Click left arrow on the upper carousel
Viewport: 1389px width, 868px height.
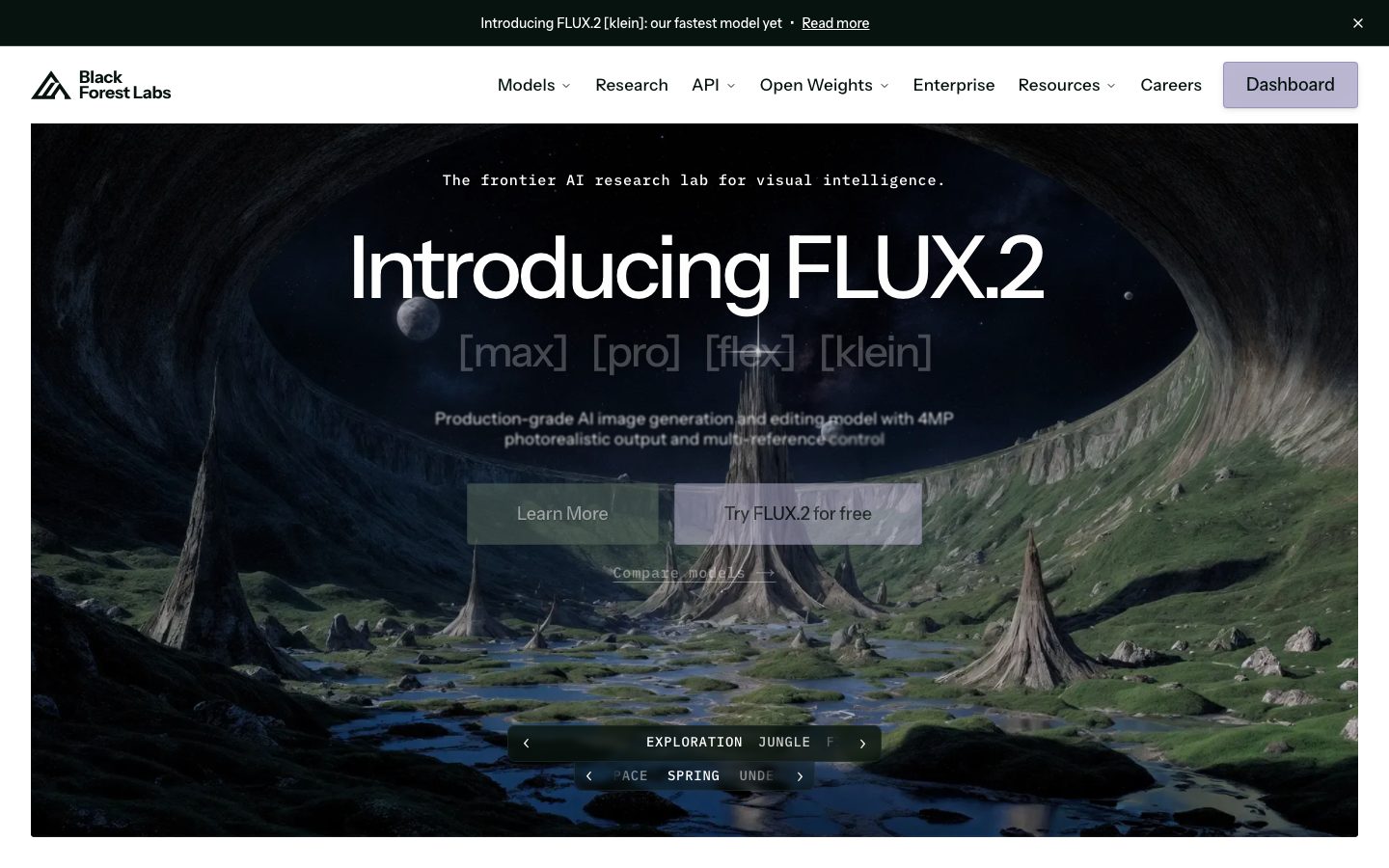pos(526,743)
